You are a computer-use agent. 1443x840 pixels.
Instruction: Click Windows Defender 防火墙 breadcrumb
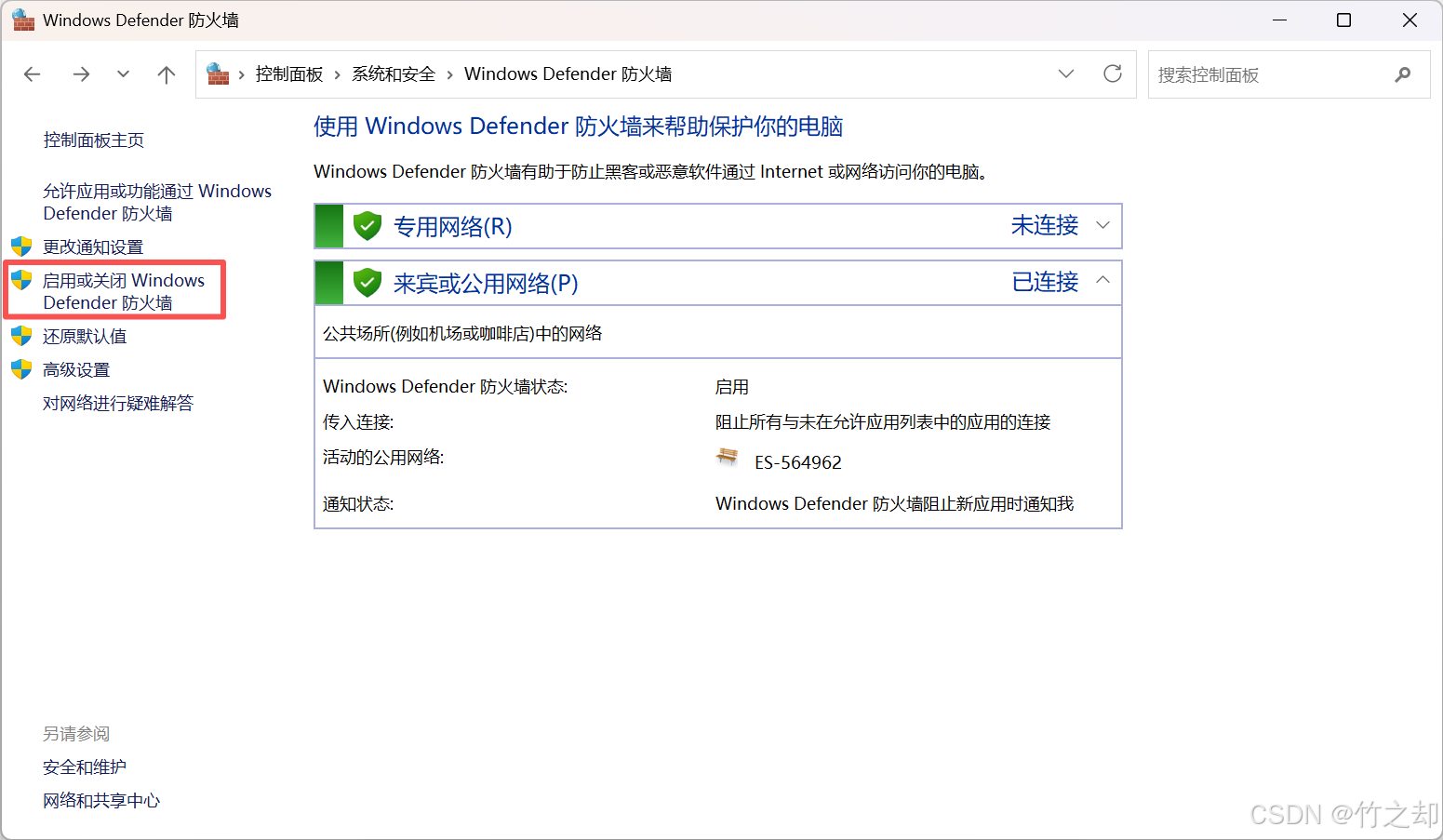click(x=568, y=74)
